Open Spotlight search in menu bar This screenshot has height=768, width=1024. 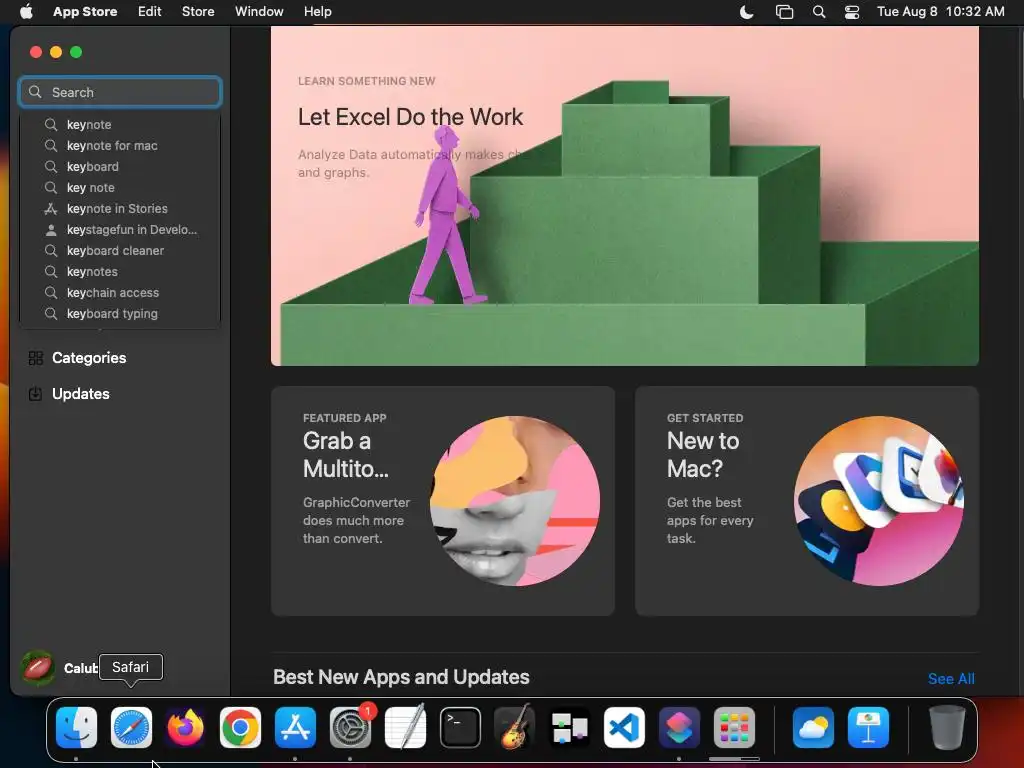pyautogui.click(x=818, y=12)
